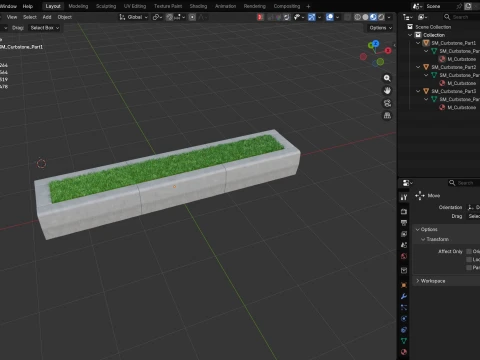Click the SM_Curbstone_Part2 object icon in outliner

point(426,67)
